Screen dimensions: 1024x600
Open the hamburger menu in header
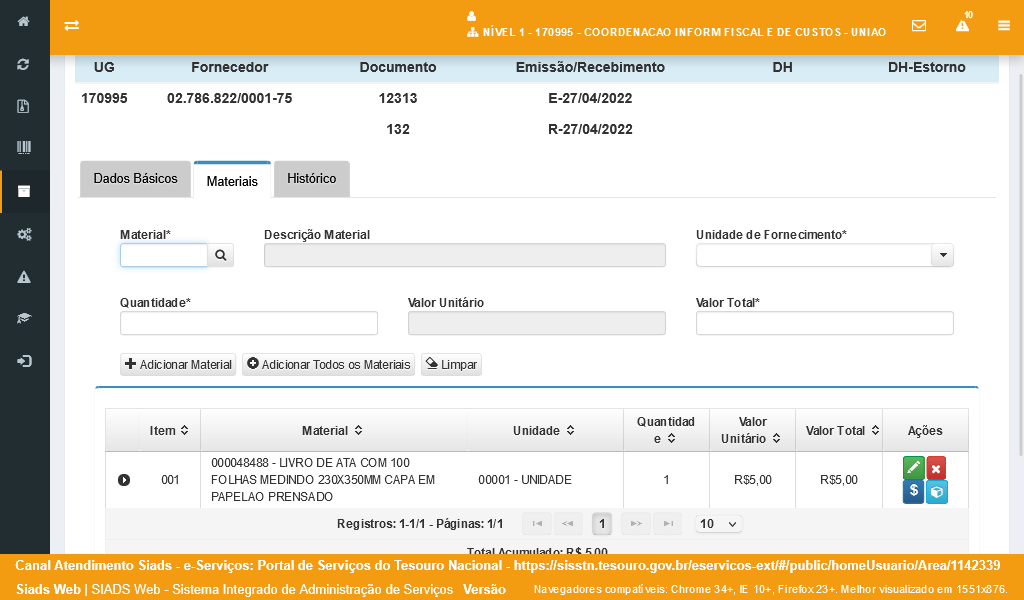(x=1004, y=25)
